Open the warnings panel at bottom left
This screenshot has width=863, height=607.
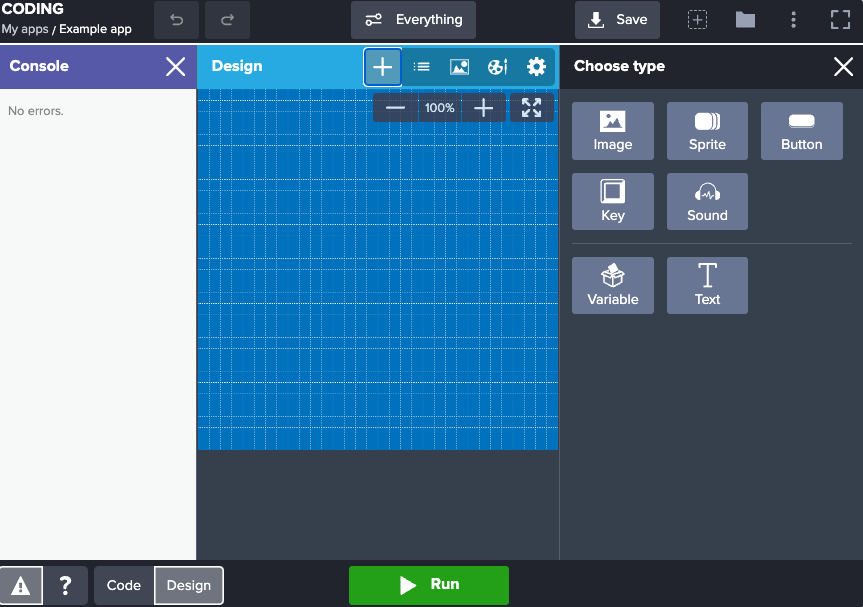pos(21,585)
